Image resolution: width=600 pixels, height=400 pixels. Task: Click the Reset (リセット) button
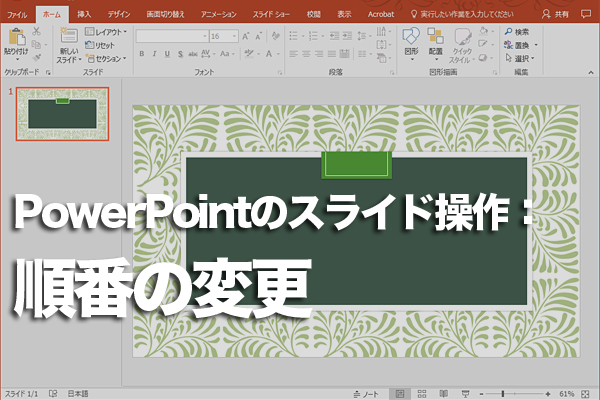100,45
